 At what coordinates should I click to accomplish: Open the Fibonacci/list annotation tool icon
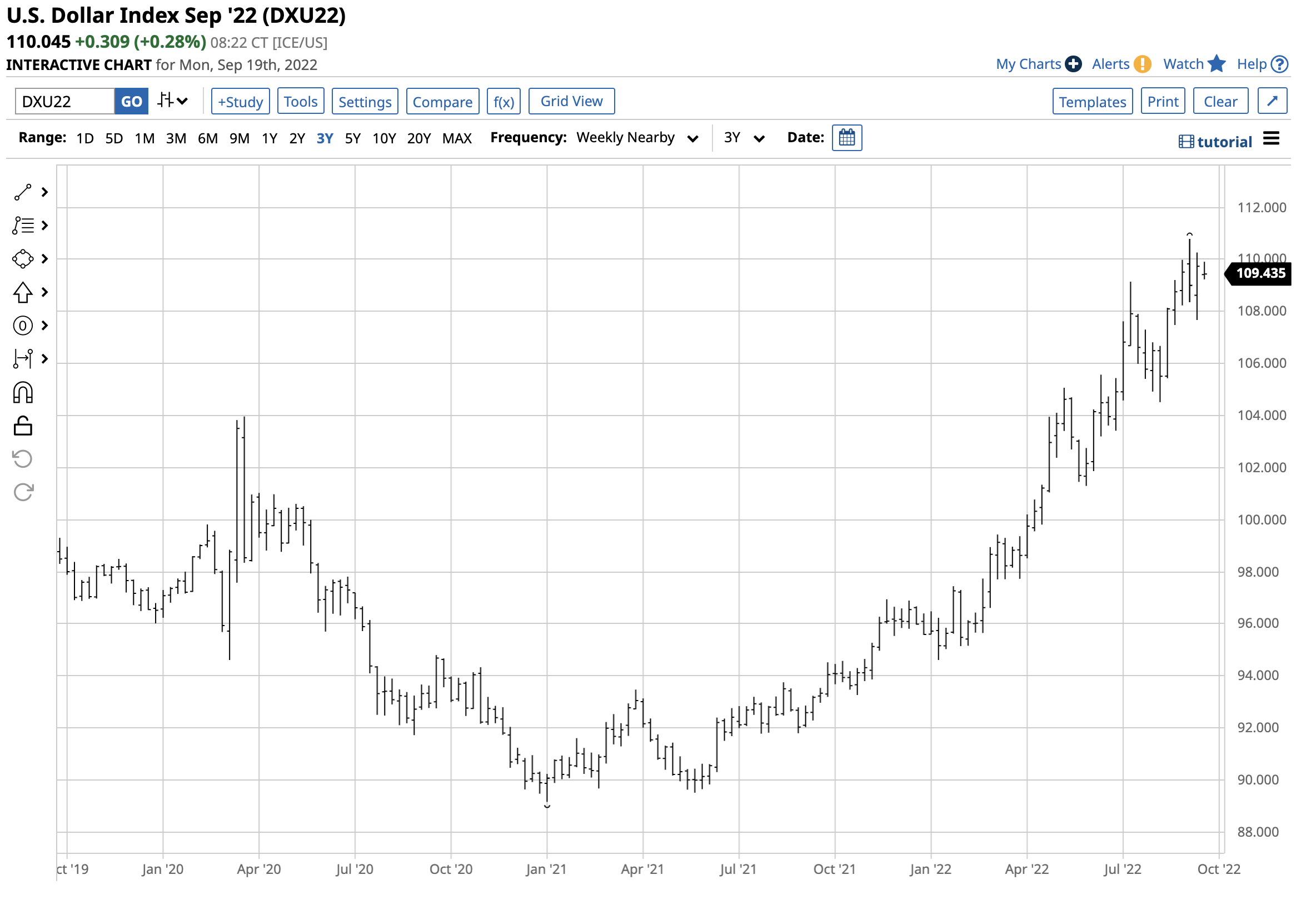23,227
